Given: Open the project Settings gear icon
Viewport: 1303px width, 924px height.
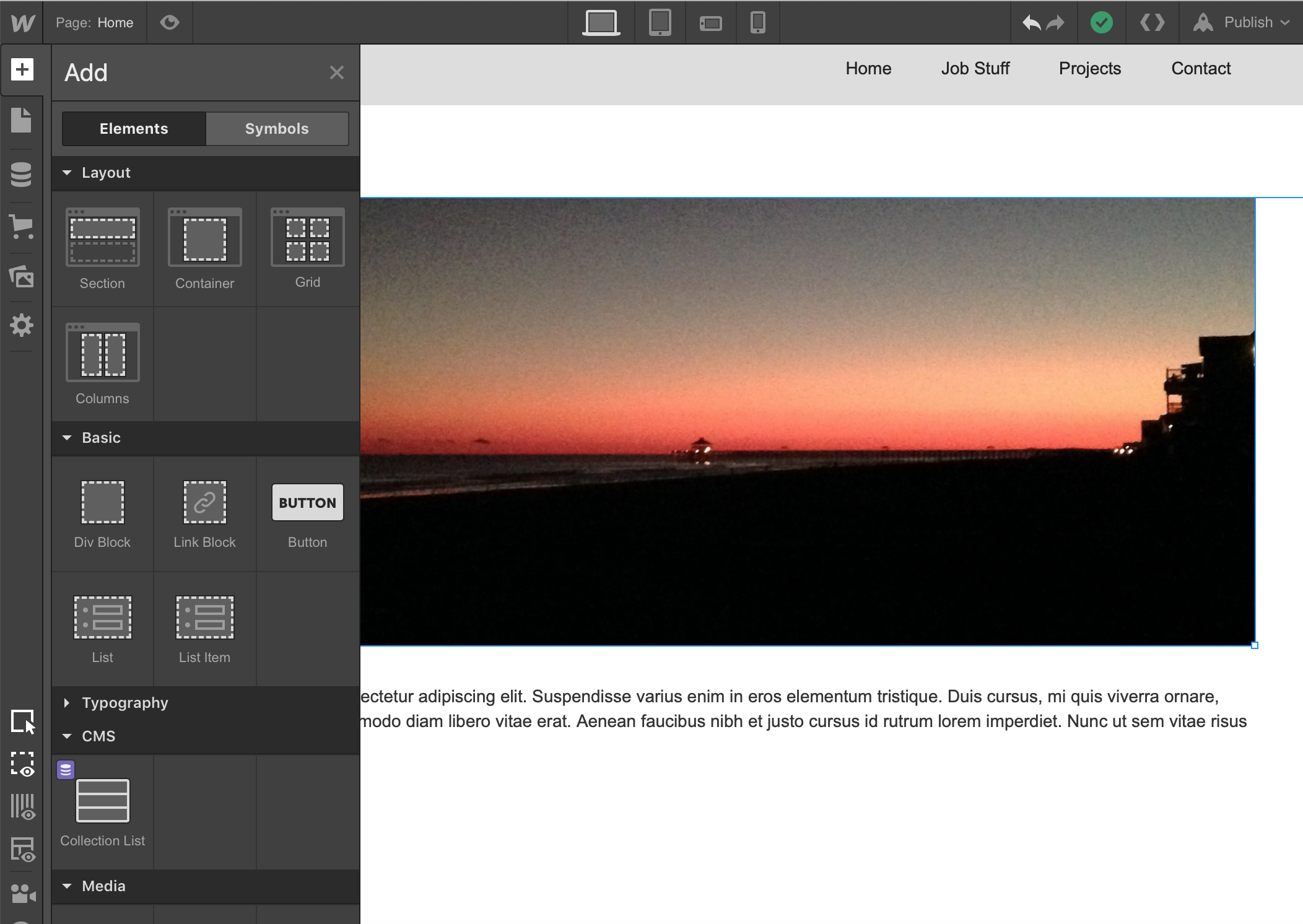Looking at the screenshot, I should point(21,325).
